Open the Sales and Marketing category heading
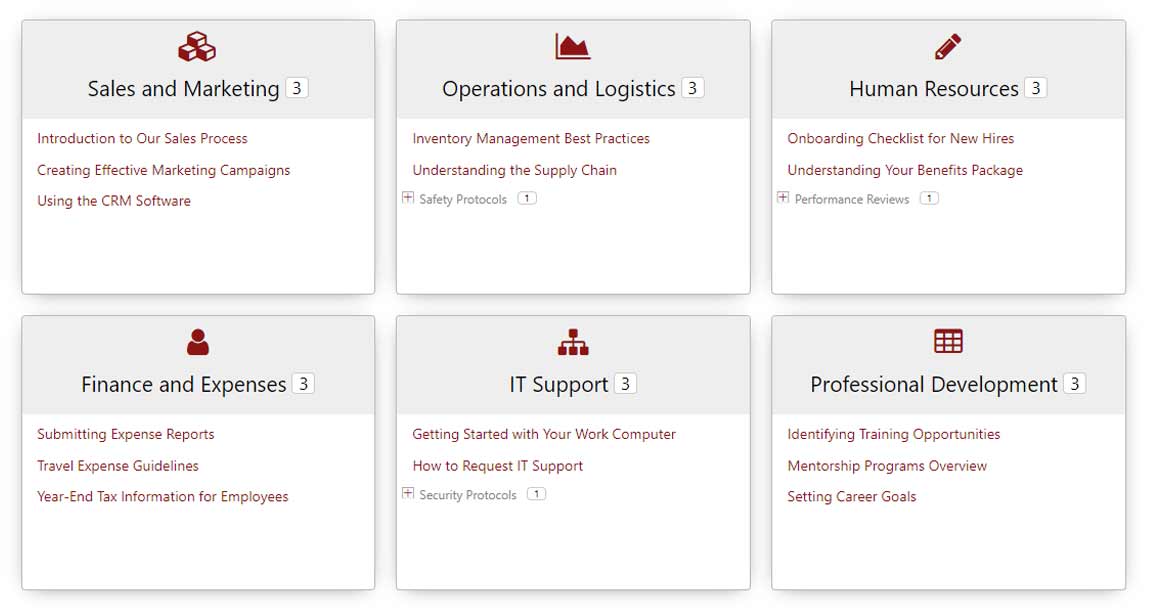 183,89
